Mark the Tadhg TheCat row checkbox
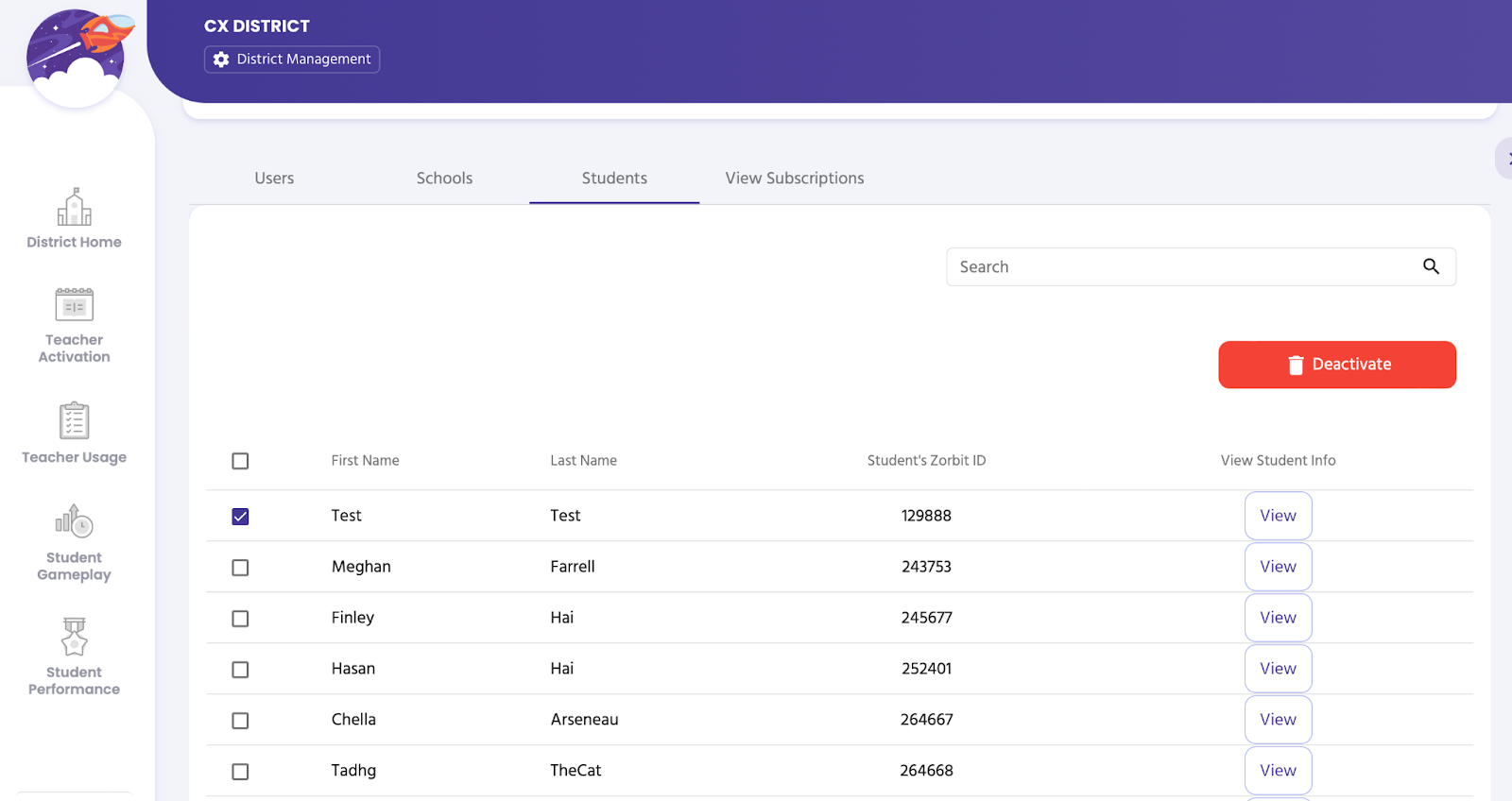Viewport: 1512px width, 801px height. point(240,771)
